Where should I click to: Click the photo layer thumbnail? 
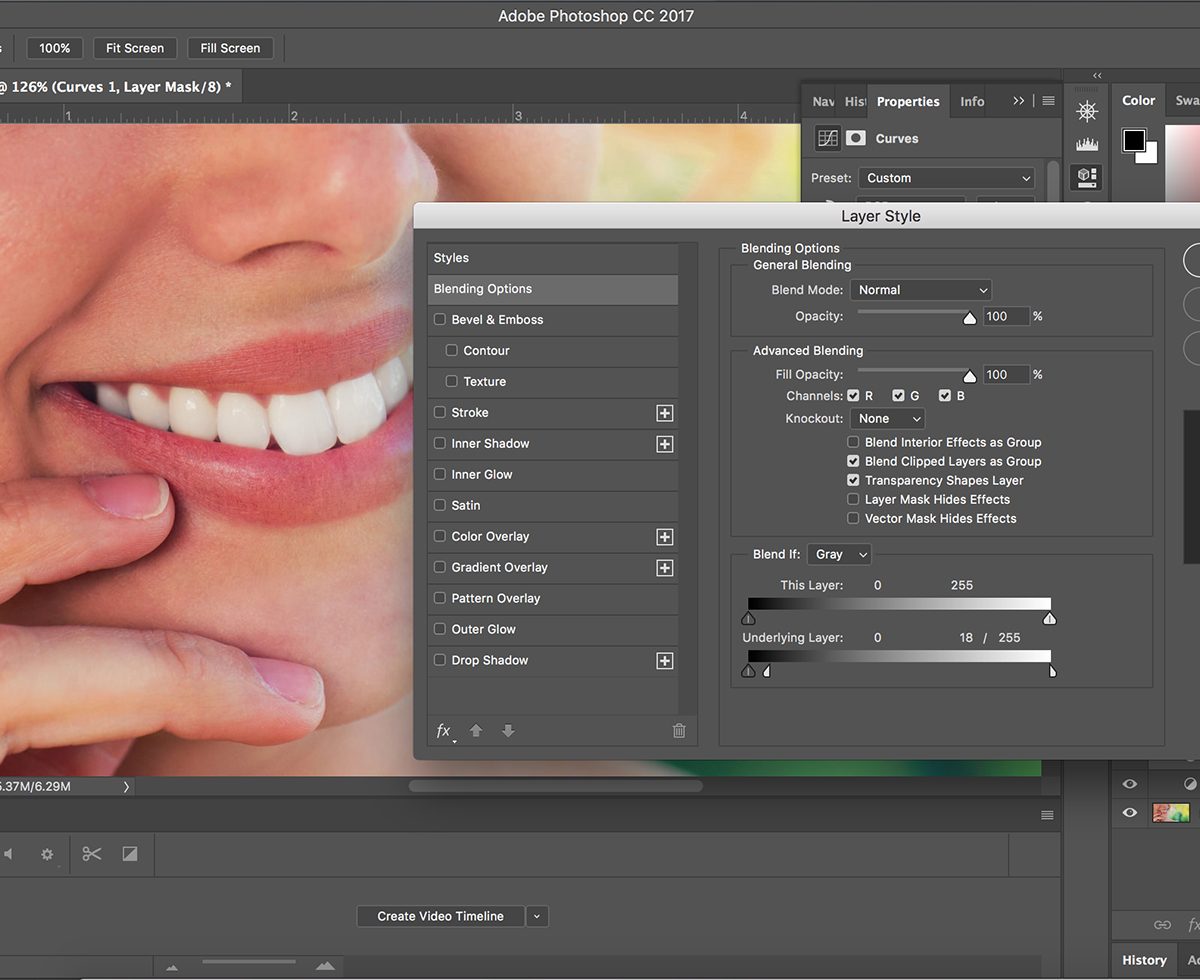pos(1171,813)
